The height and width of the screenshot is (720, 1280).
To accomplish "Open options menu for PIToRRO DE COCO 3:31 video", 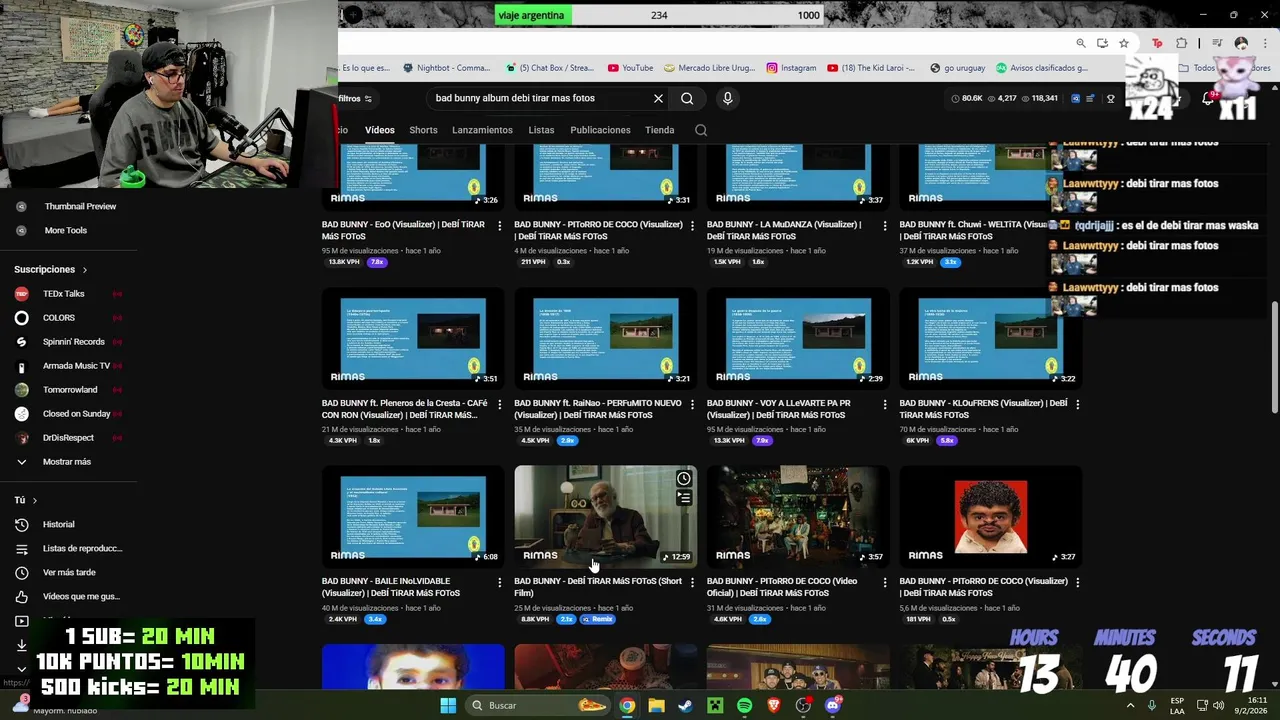I will tap(692, 226).
